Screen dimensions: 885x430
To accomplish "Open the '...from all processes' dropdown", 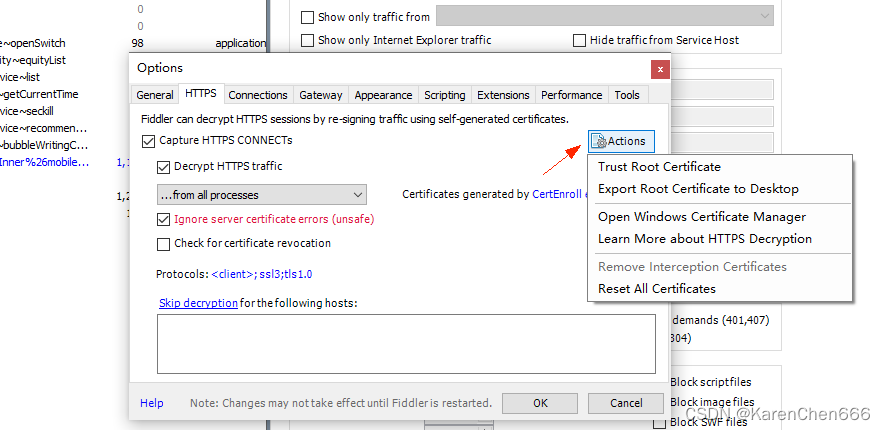I will [x=262, y=195].
